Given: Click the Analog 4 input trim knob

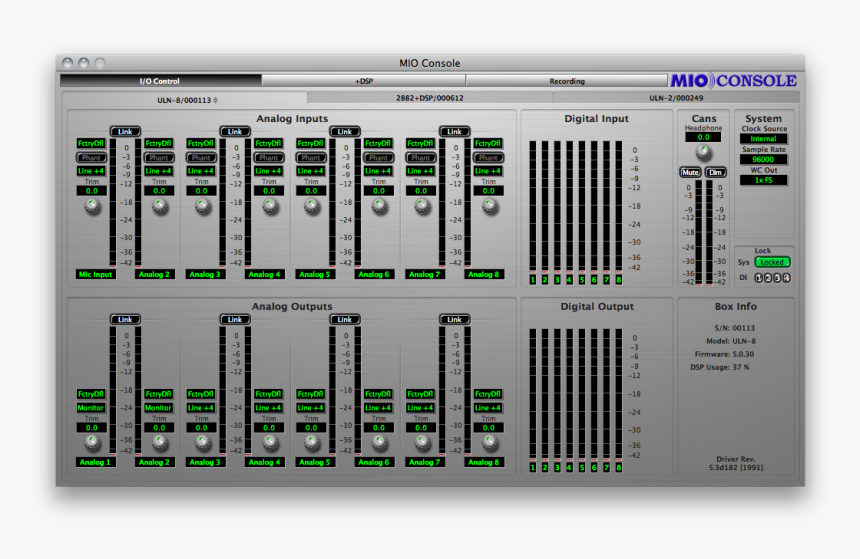Looking at the screenshot, I should 270,207.
